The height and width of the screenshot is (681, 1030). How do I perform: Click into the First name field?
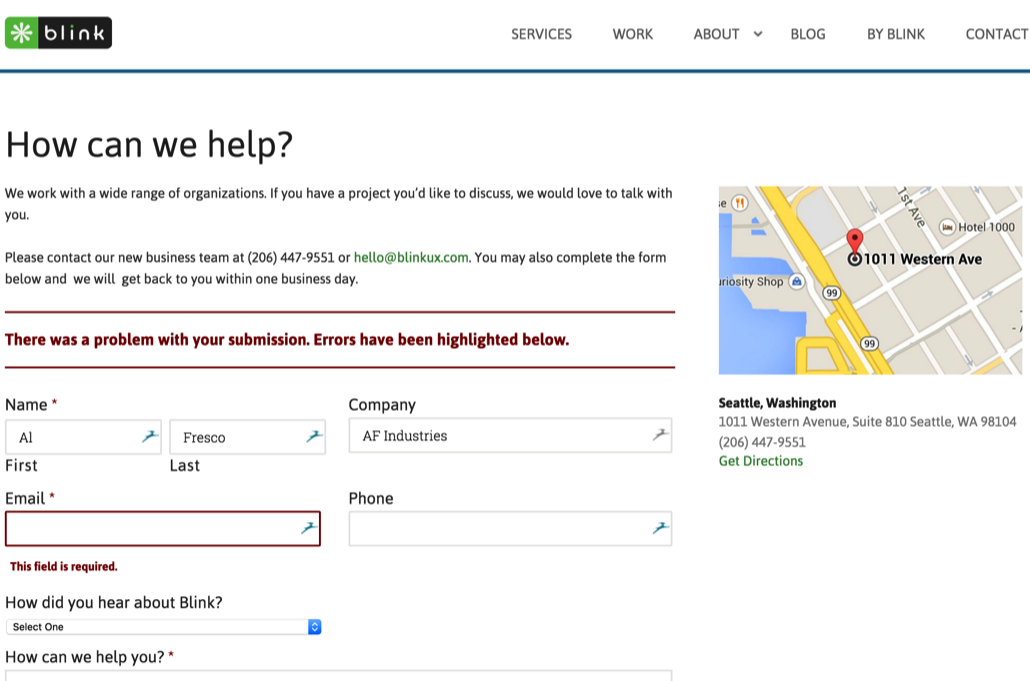[83, 437]
